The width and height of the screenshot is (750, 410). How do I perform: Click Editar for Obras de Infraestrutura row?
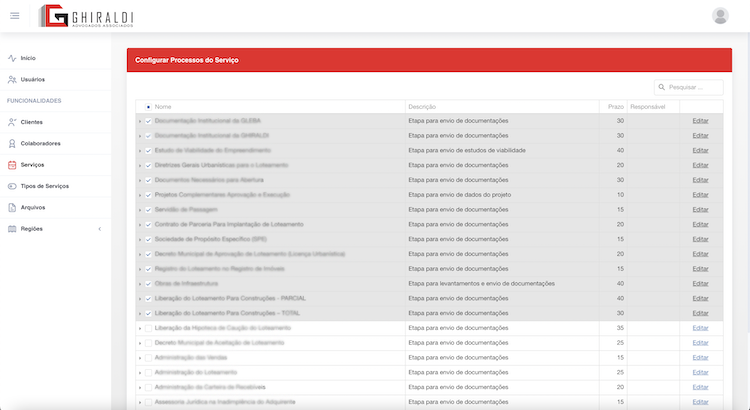point(700,284)
